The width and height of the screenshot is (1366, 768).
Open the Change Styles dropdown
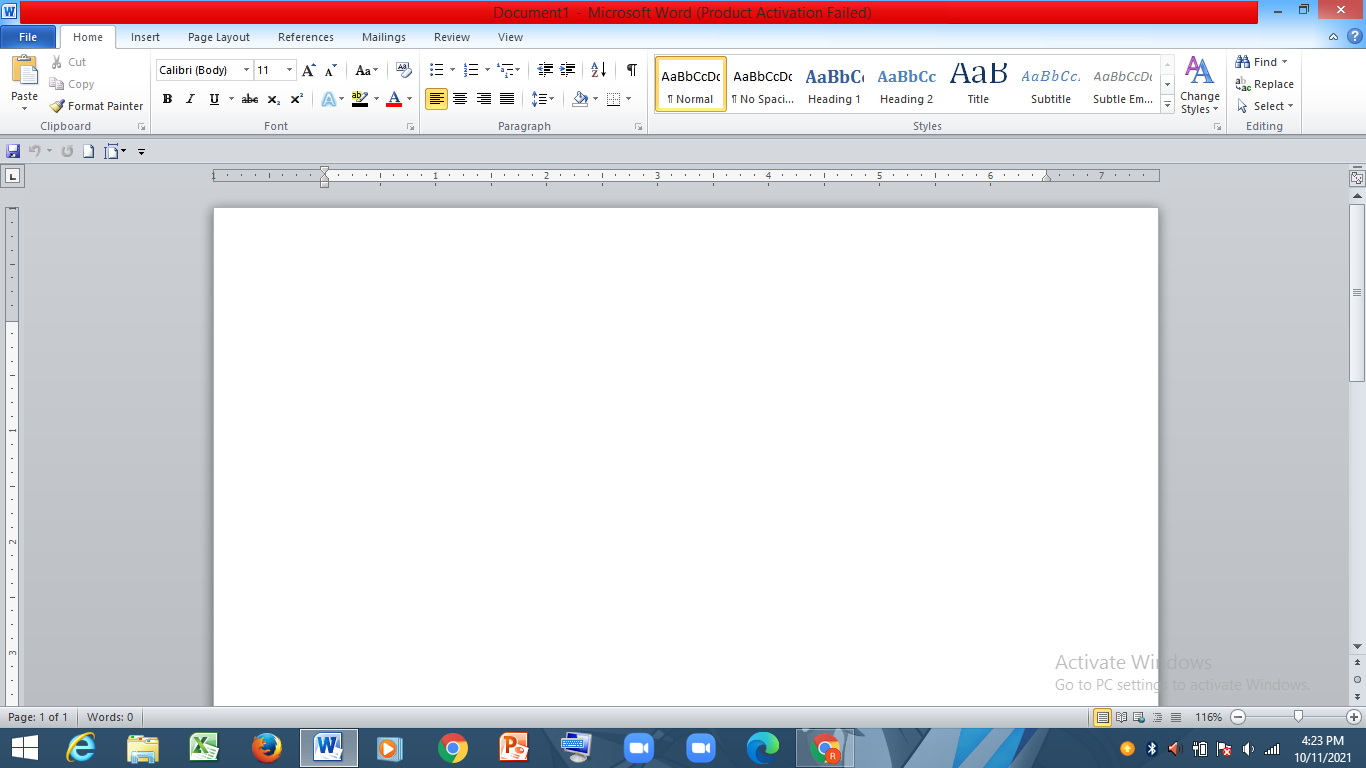click(x=1199, y=86)
